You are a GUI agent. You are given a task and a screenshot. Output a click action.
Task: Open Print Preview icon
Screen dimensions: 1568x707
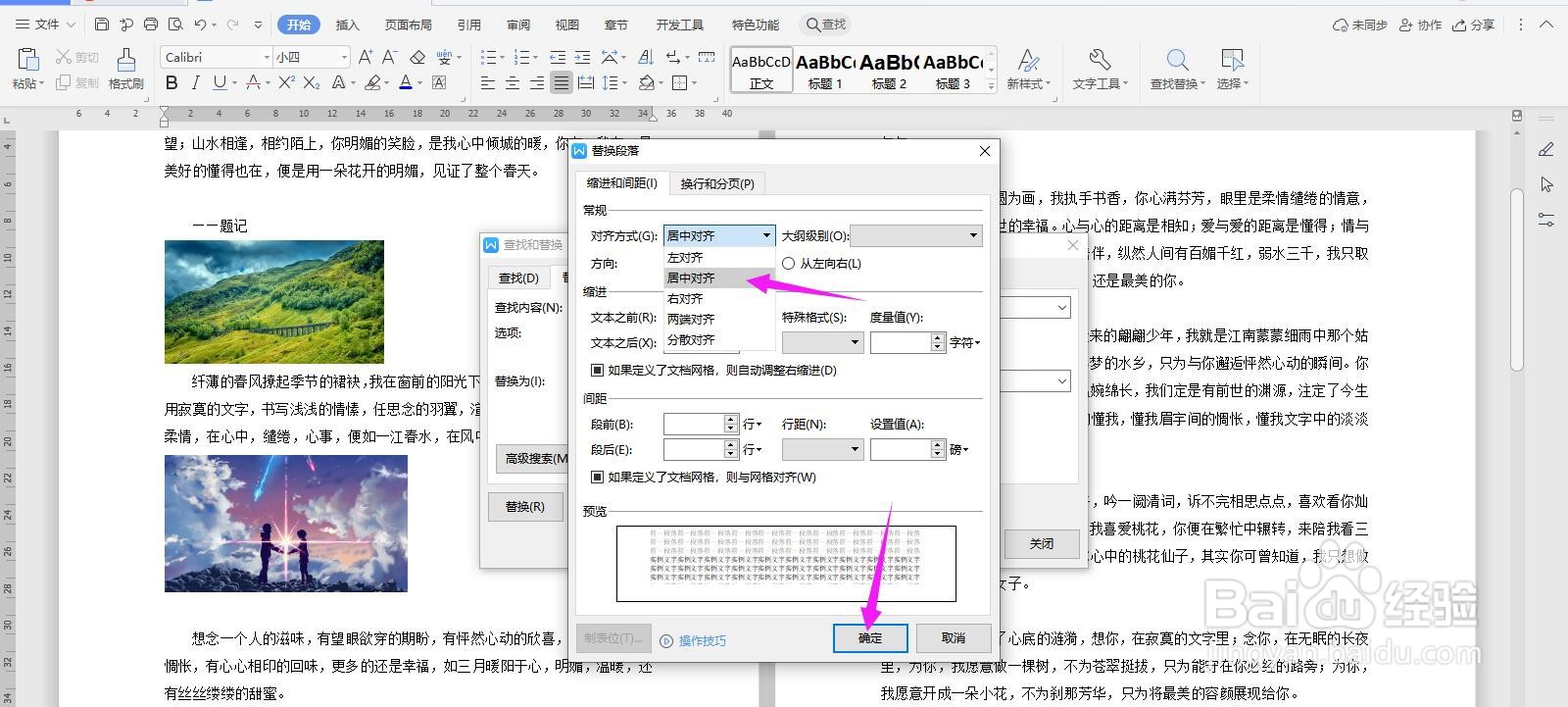click(175, 24)
